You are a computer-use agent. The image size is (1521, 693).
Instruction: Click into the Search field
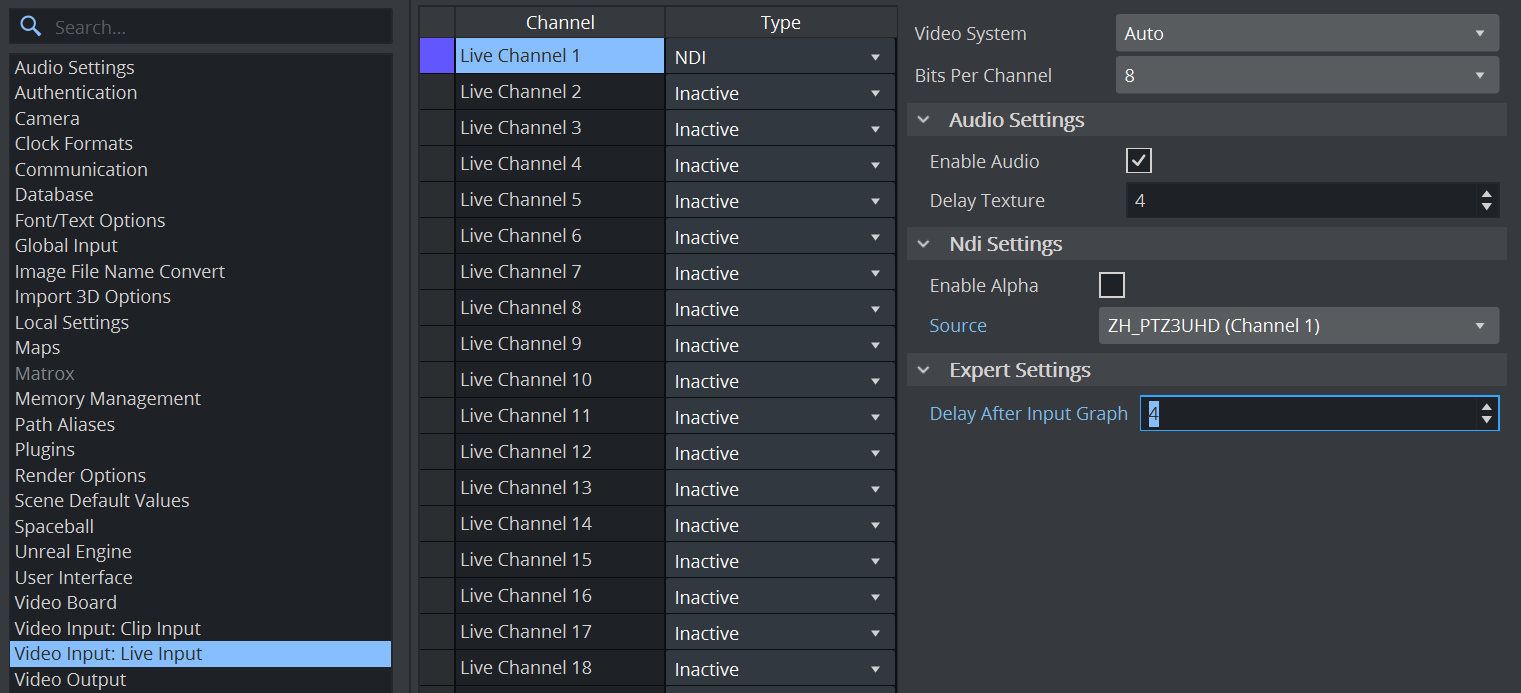tap(215, 27)
